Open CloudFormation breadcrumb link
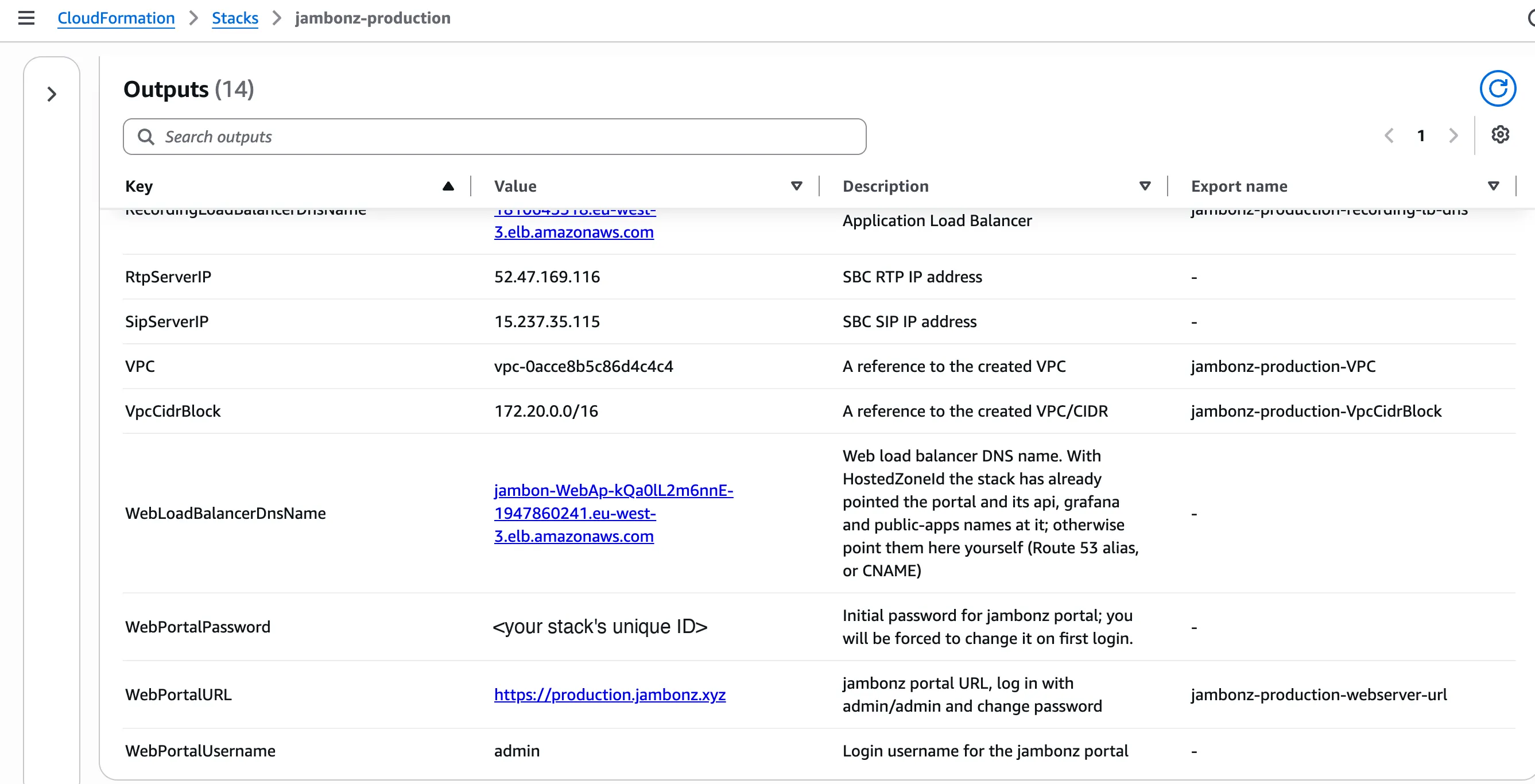 (116, 18)
